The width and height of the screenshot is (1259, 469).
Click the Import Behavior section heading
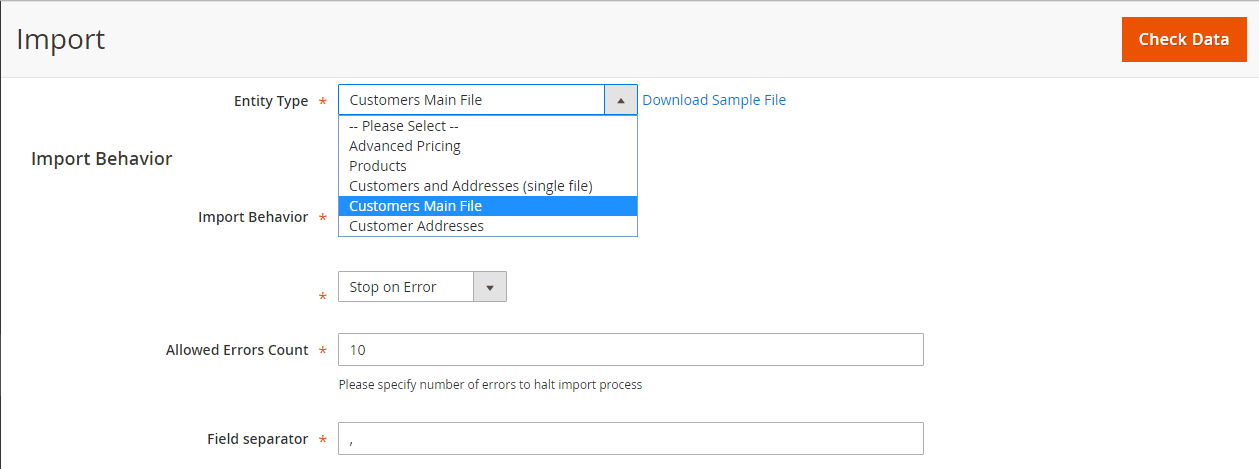coord(102,159)
